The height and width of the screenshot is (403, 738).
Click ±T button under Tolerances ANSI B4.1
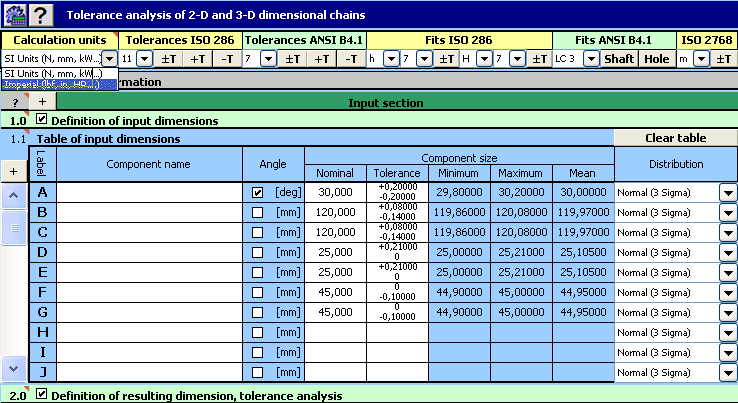tap(292, 59)
